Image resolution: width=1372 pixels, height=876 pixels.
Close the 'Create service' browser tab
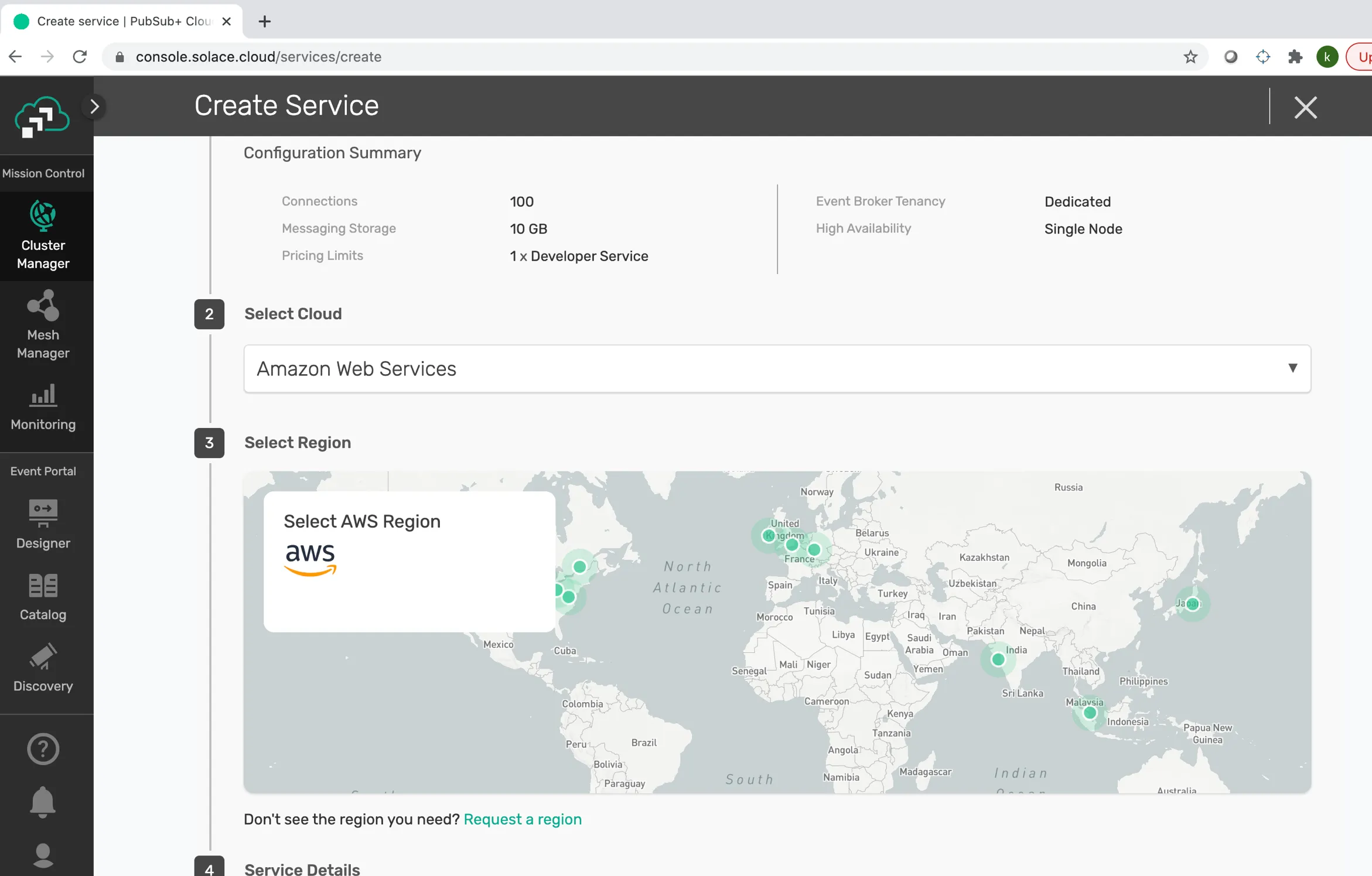tap(227, 22)
